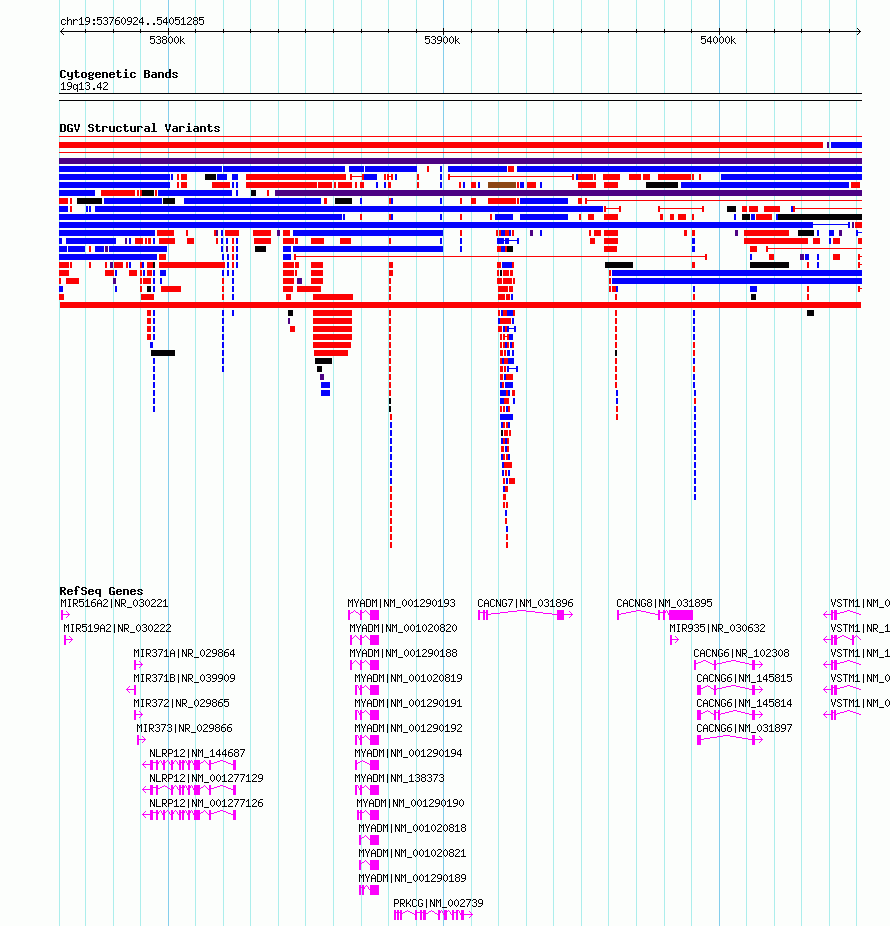Viewport: 890px width, 926px height.
Task: Select CACNG6|NR_102308 transcript label
Action: pyautogui.click(x=741, y=653)
